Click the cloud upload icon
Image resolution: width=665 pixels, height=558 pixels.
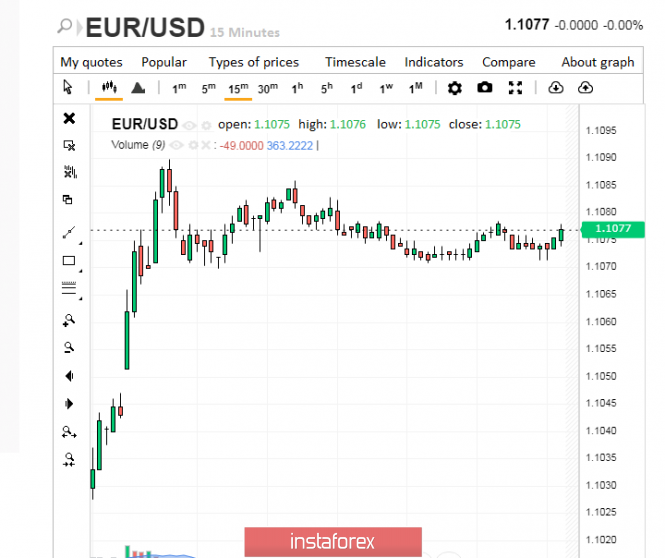[585, 88]
